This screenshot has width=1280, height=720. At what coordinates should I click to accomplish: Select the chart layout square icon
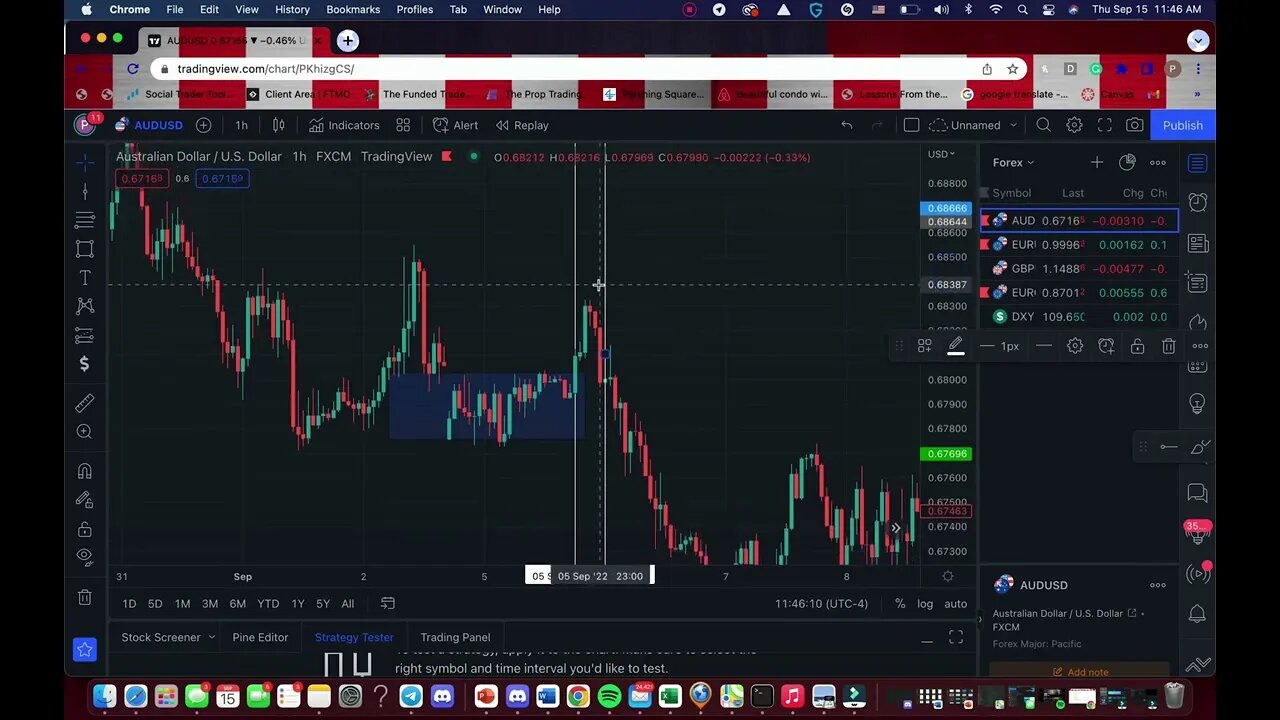click(x=911, y=125)
